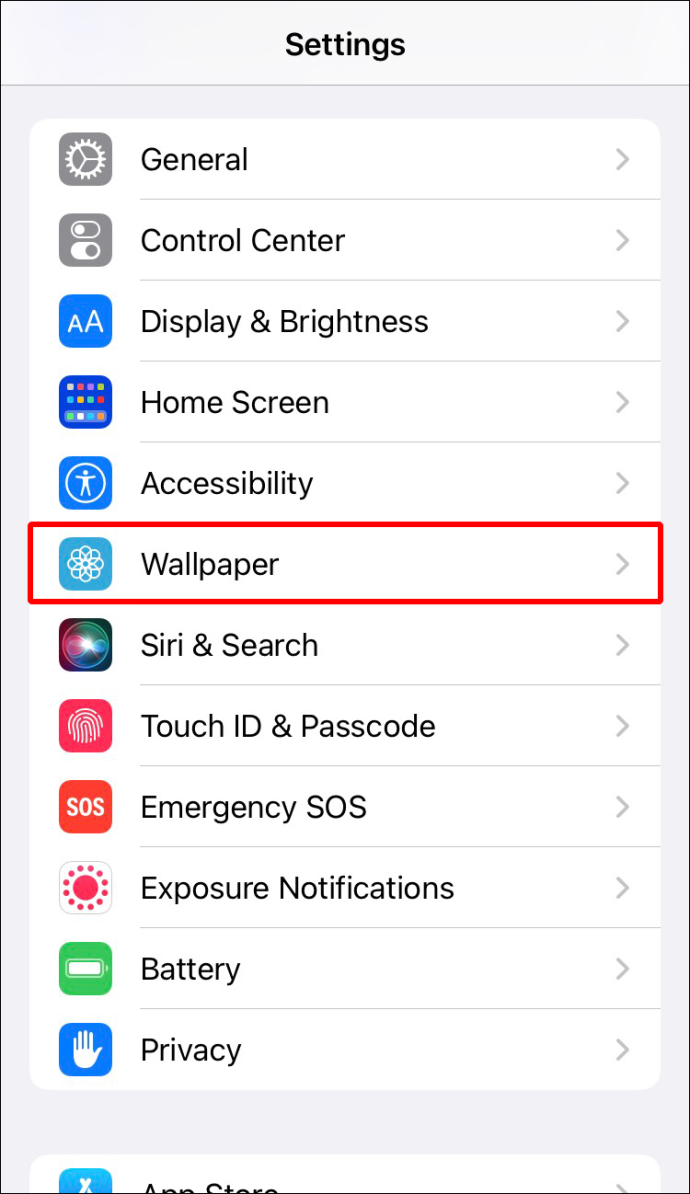The image size is (690, 1194).
Task: Open Touch ID & Passcode menu
Action: click(x=345, y=726)
